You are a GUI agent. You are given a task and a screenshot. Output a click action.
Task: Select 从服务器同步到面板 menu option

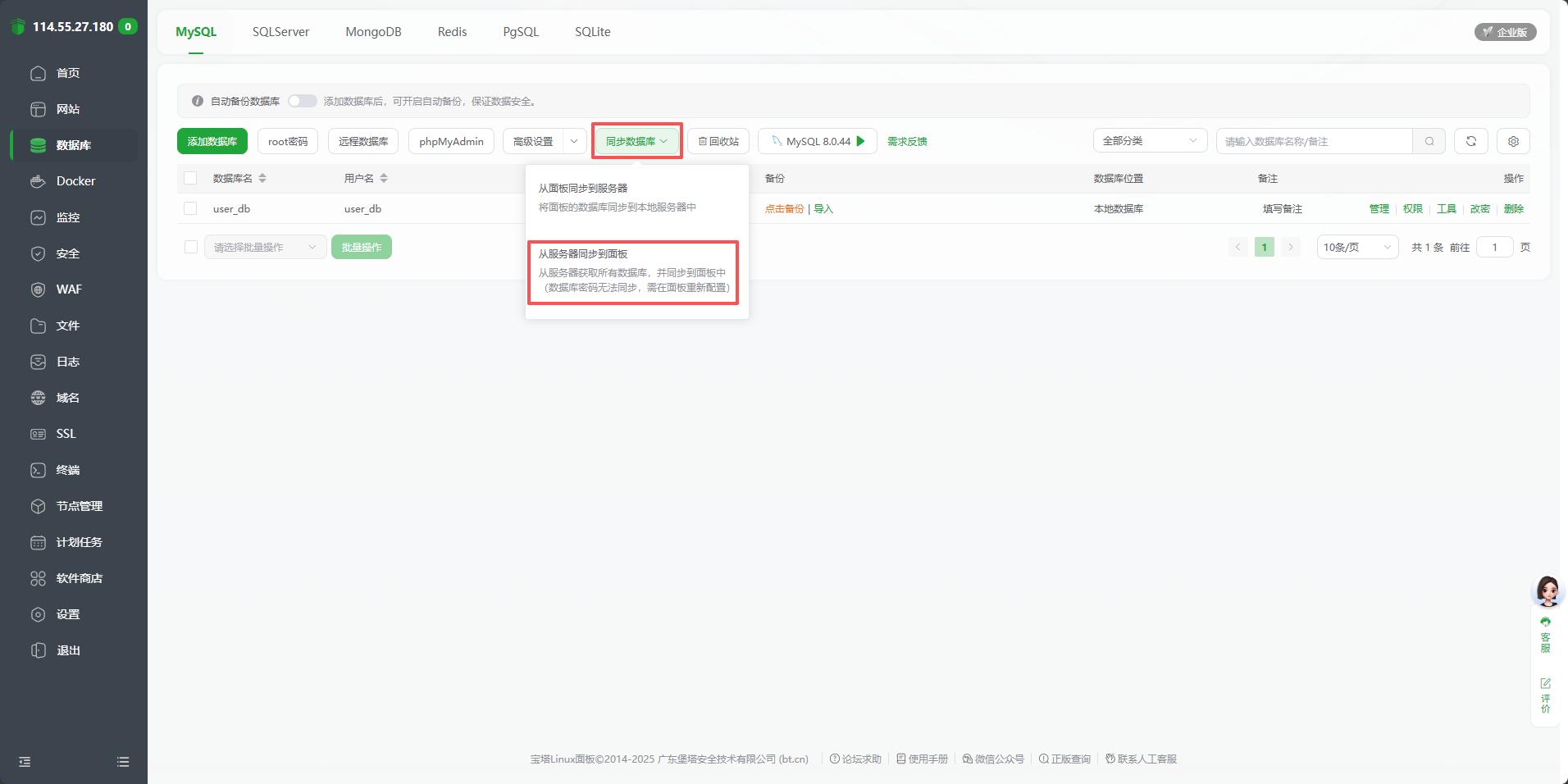click(632, 271)
